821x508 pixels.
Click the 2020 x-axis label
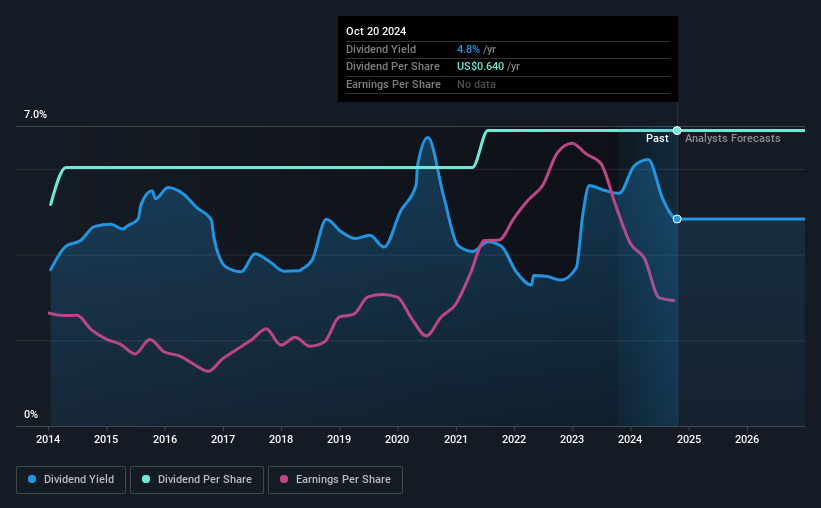coord(397,439)
